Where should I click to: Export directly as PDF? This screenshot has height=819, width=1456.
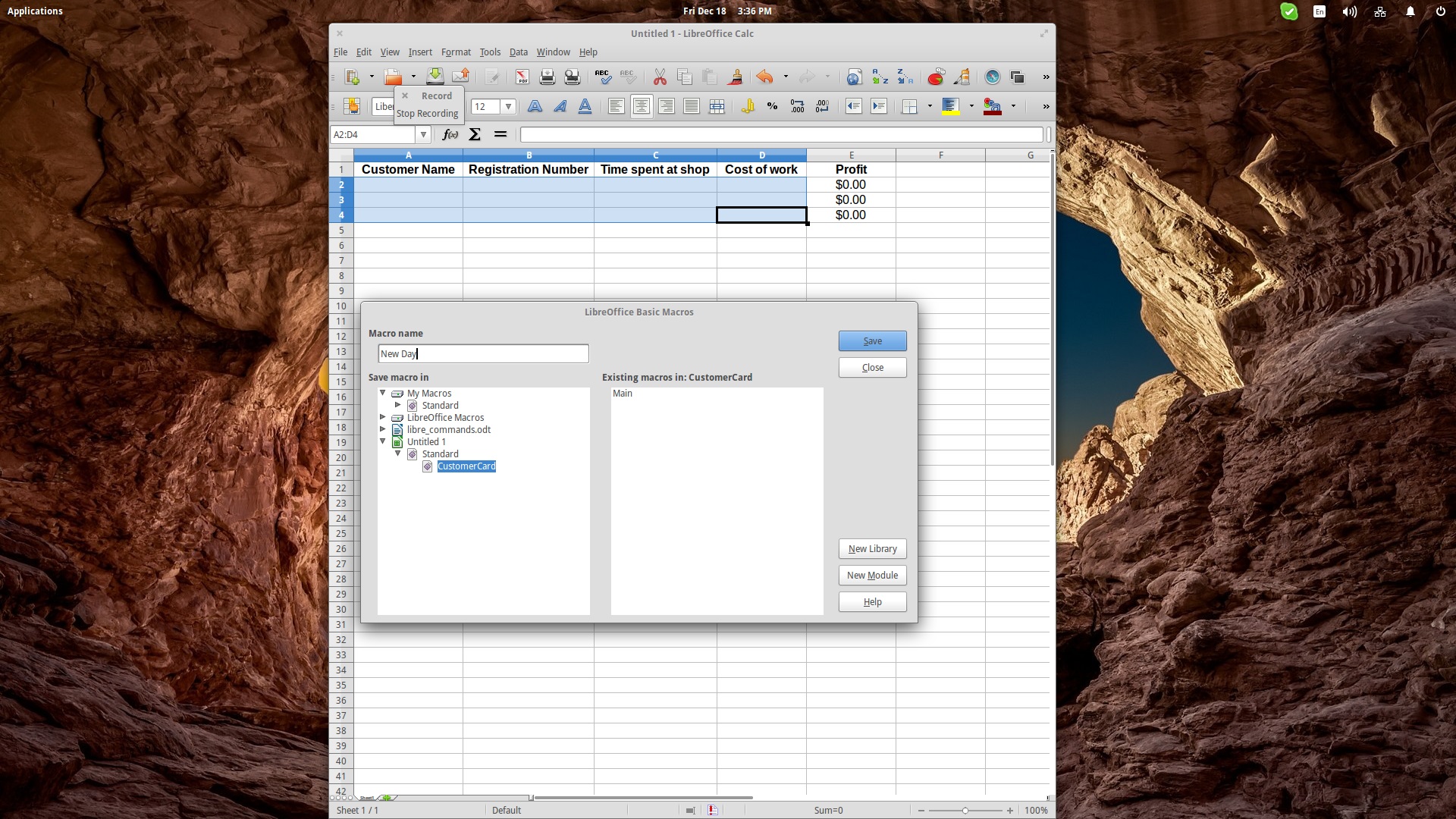point(522,77)
